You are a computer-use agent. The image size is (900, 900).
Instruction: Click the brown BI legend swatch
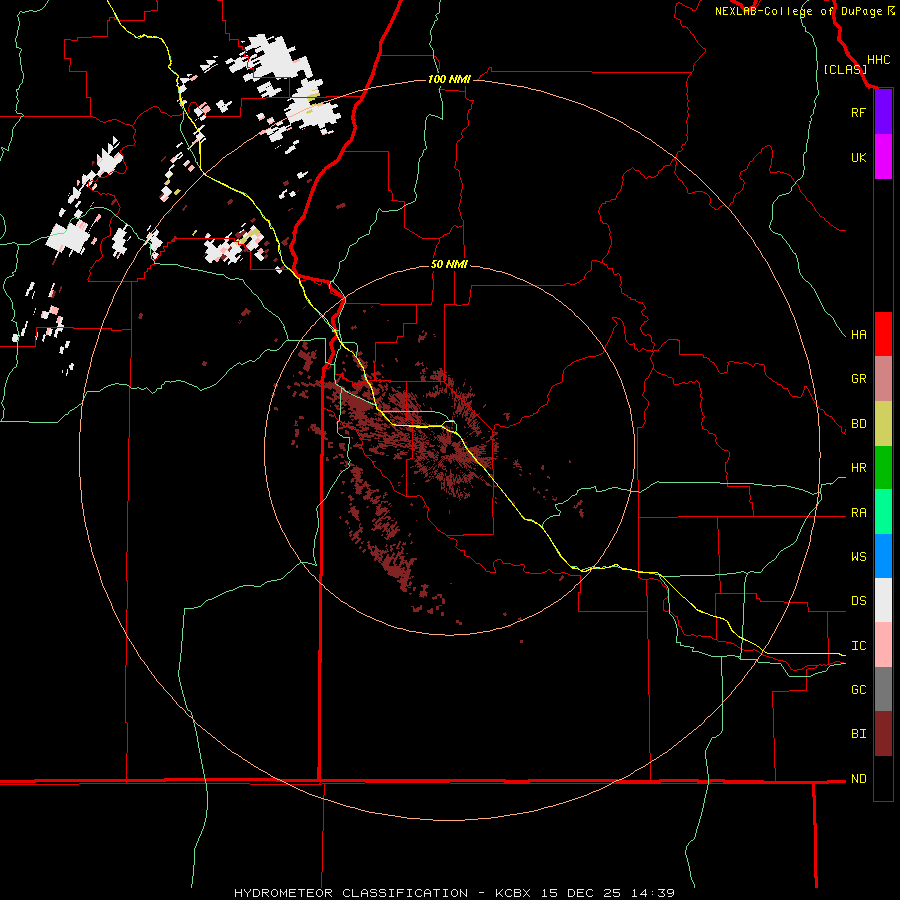(x=883, y=734)
